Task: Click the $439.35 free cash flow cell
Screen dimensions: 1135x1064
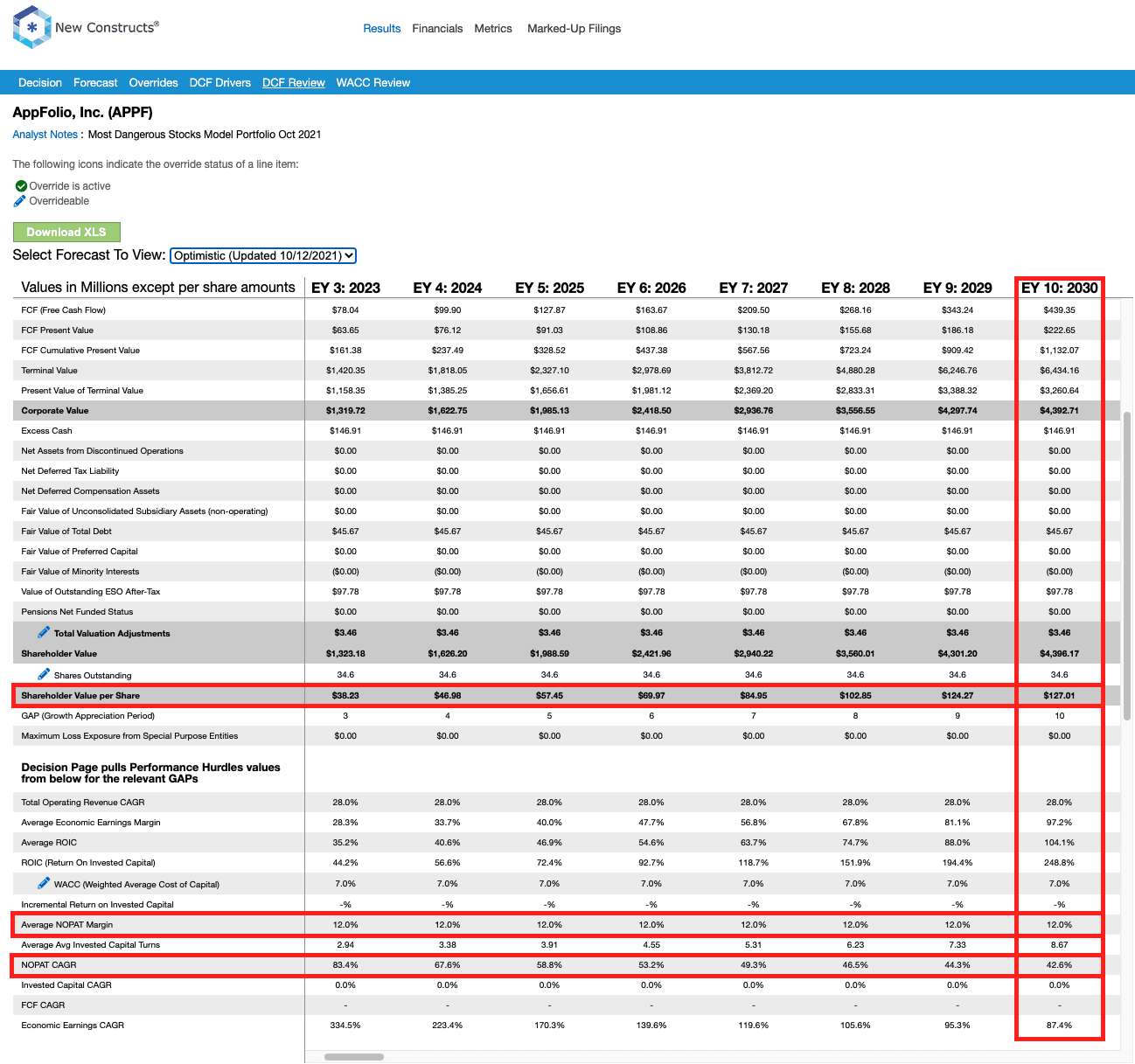Action: tap(1060, 310)
